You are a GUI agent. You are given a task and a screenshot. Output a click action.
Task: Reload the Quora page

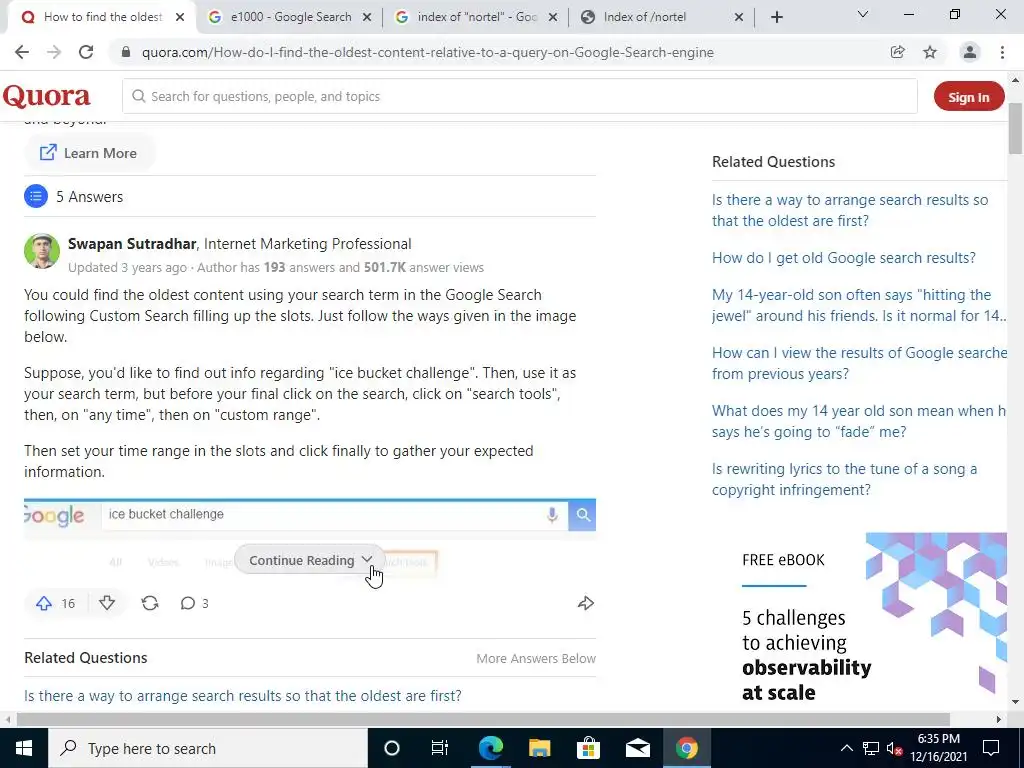pyautogui.click(x=86, y=52)
